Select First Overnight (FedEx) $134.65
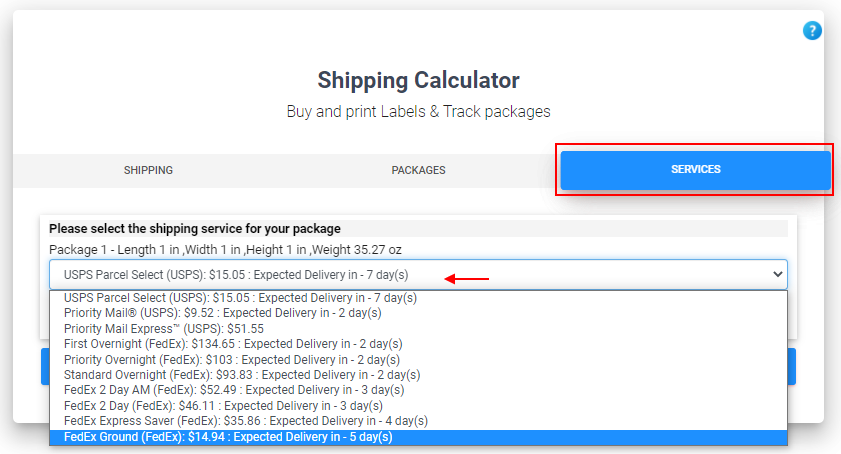Image resolution: width=841 pixels, height=454 pixels. tap(418, 344)
